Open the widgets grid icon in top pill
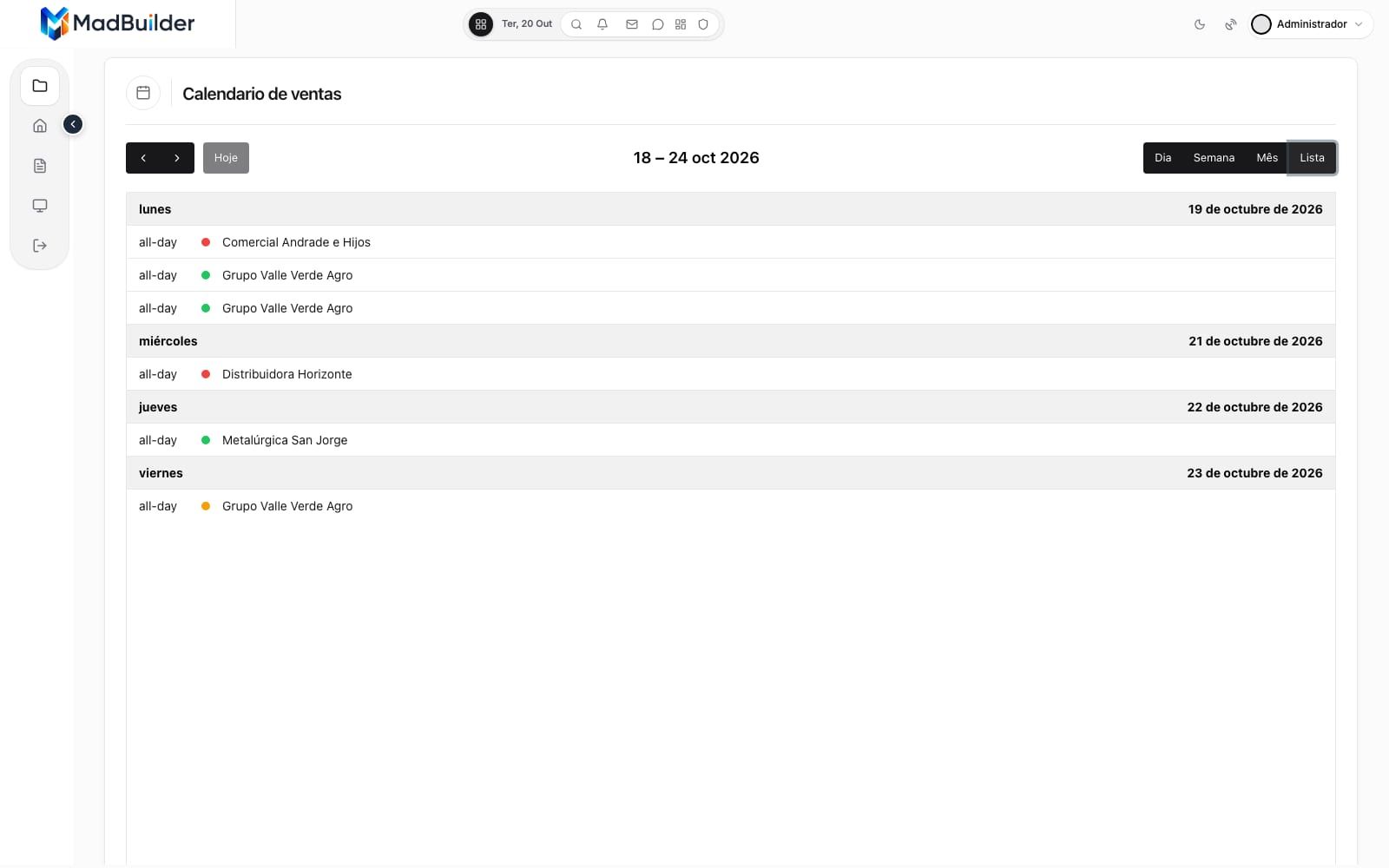The height and width of the screenshot is (868, 1389). pos(681,24)
